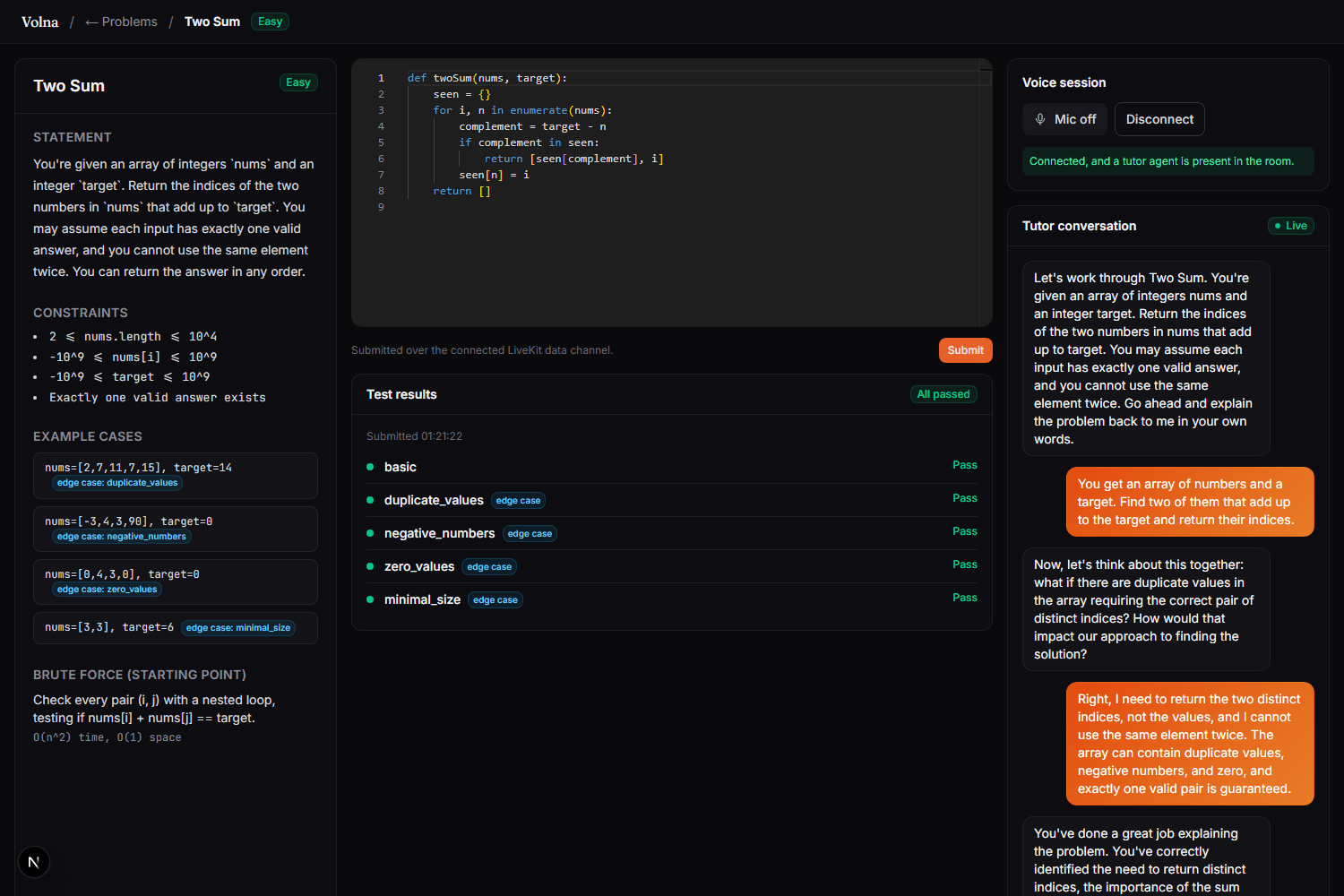The width and height of the screenshot is (1344, 896).
Task: Select the basic test result row
Action: click(672, 467)
